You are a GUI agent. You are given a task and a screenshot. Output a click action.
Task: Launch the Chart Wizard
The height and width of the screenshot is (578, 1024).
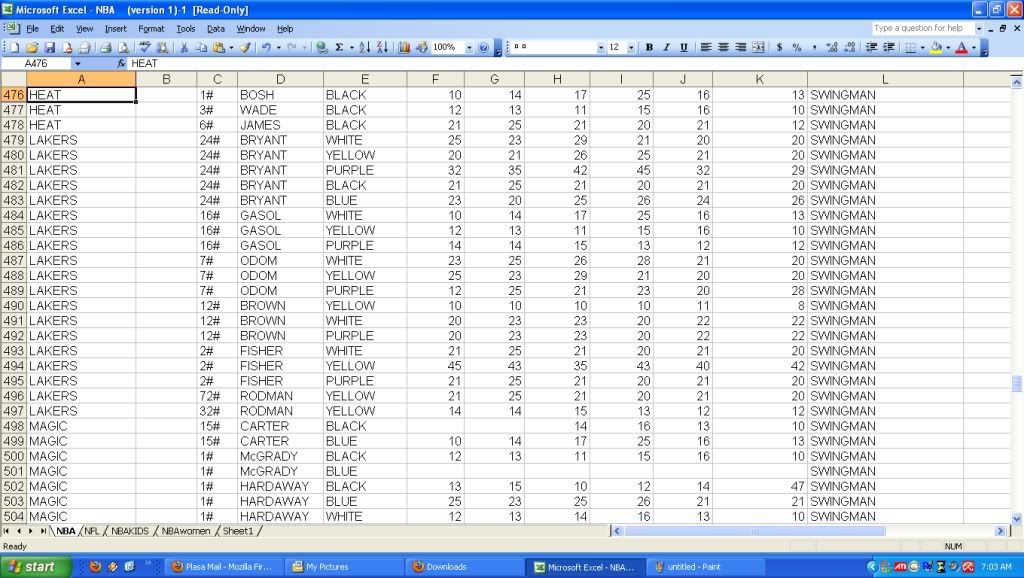(x=404, y=47)
